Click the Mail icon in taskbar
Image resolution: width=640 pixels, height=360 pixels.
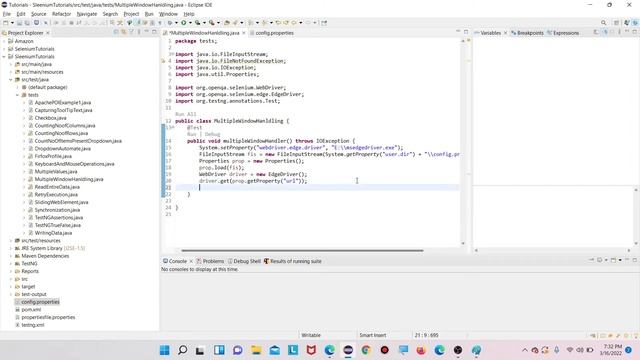pos(274,350)
